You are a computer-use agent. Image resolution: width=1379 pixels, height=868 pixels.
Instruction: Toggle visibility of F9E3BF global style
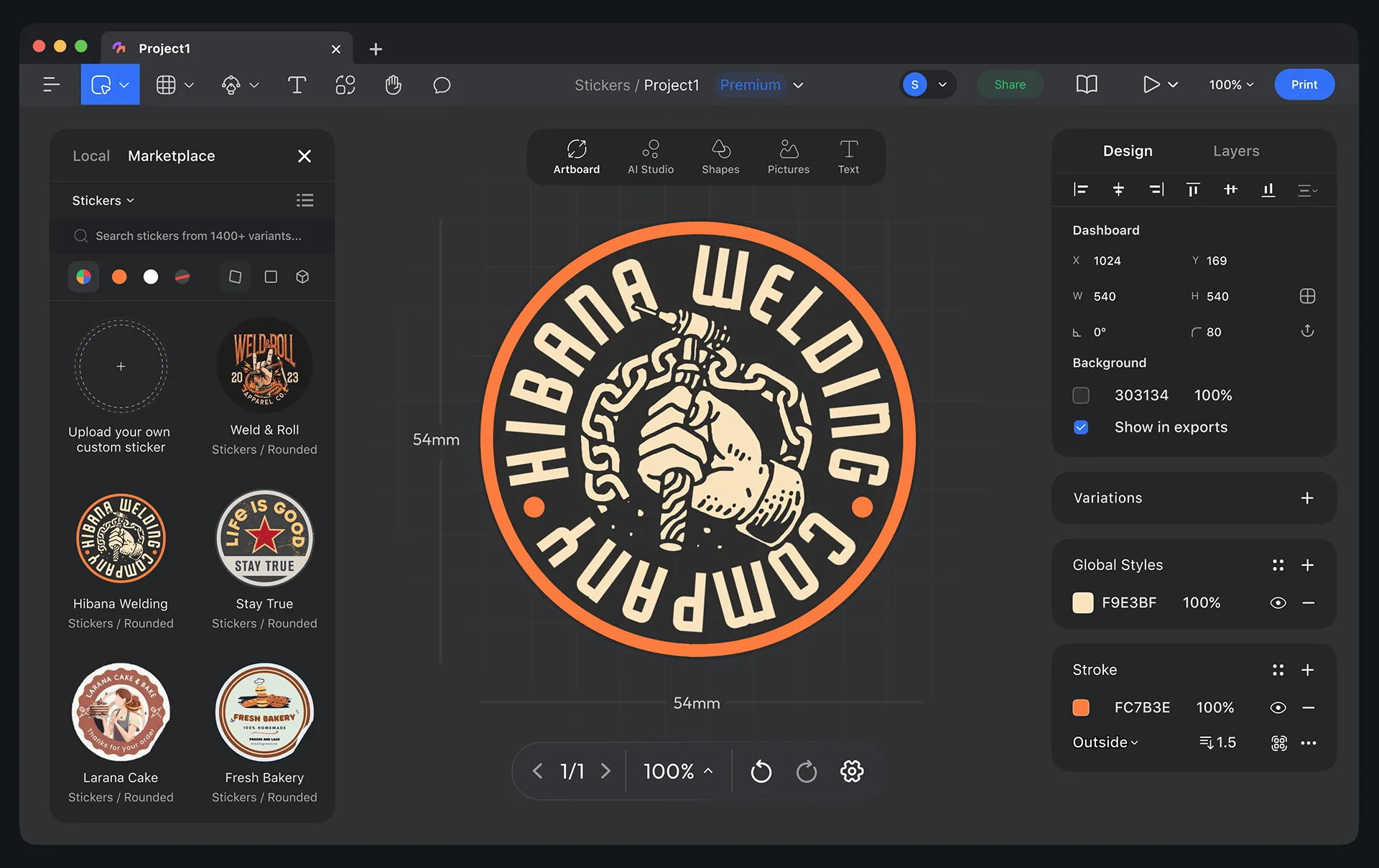tap(1278, 603)
